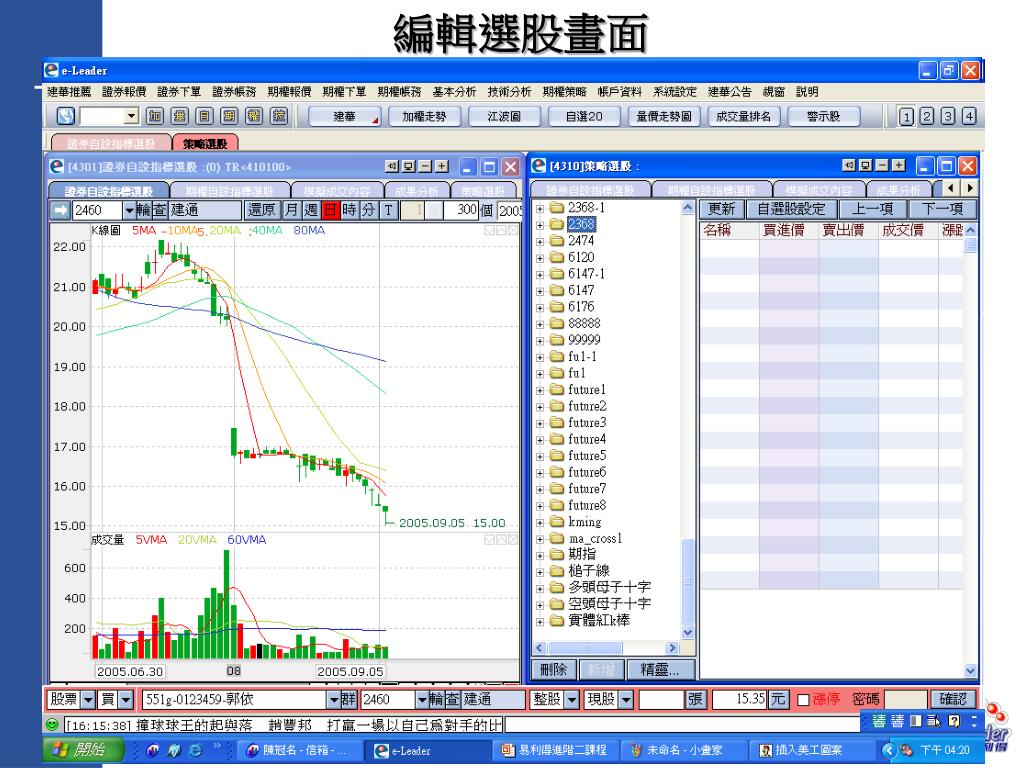Open 系統設定 menu

tap(675, 92)
